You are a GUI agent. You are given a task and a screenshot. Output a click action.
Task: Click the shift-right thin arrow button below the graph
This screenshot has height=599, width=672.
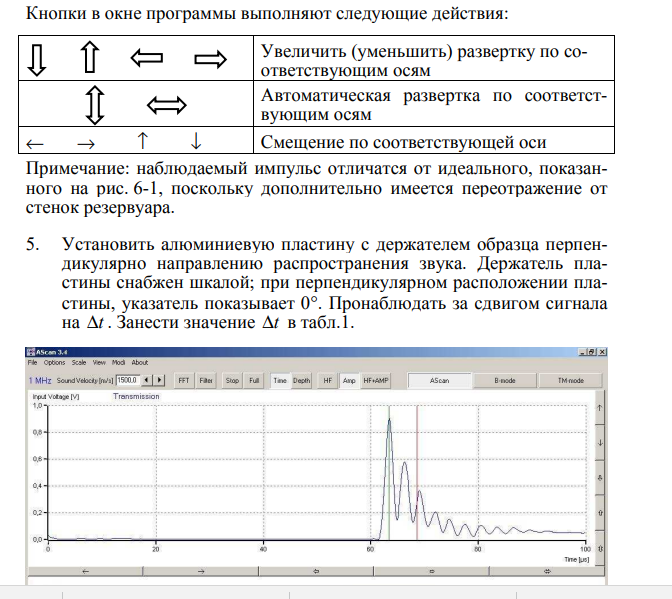coord(201,571)
